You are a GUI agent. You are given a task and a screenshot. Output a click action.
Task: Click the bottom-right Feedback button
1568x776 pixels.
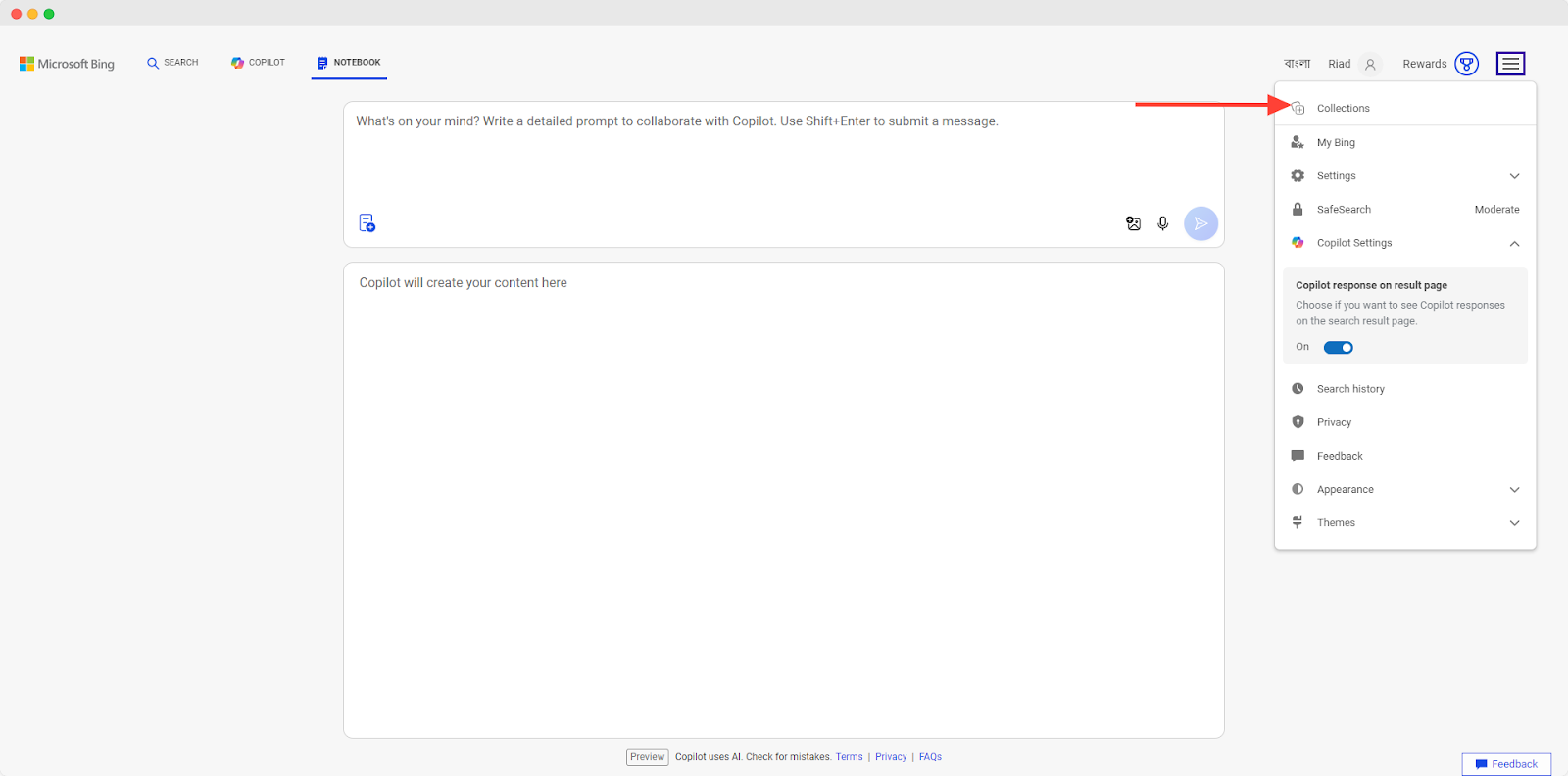[x=1506, y=764]
